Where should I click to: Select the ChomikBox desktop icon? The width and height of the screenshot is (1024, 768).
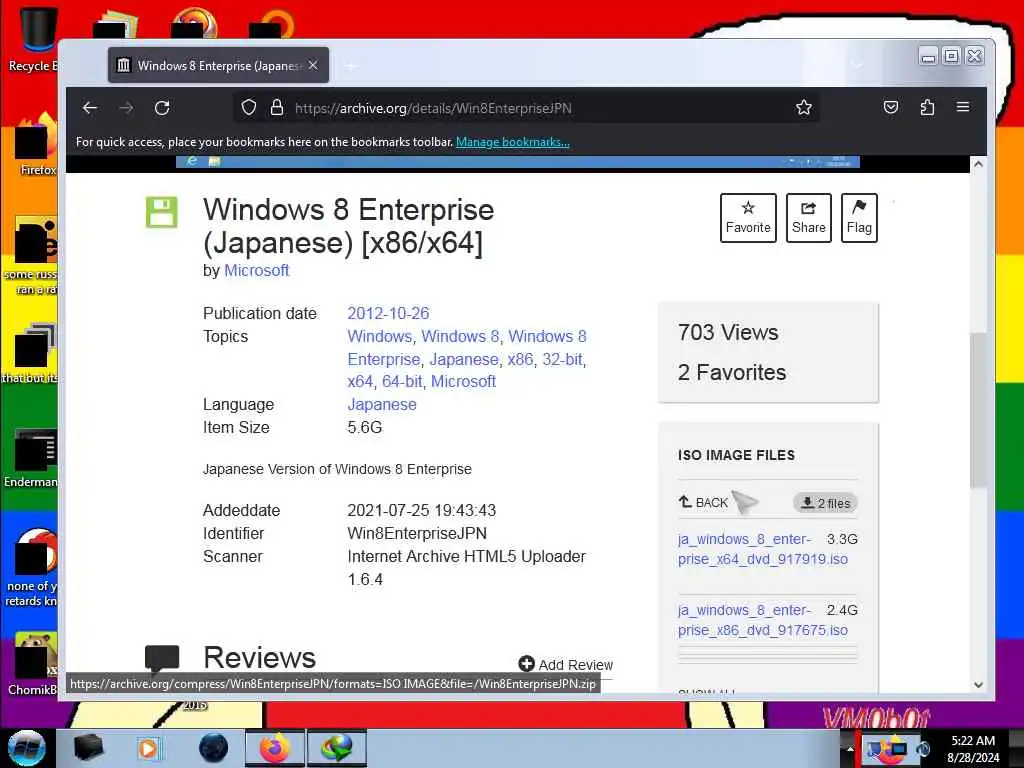click(32, 664)
